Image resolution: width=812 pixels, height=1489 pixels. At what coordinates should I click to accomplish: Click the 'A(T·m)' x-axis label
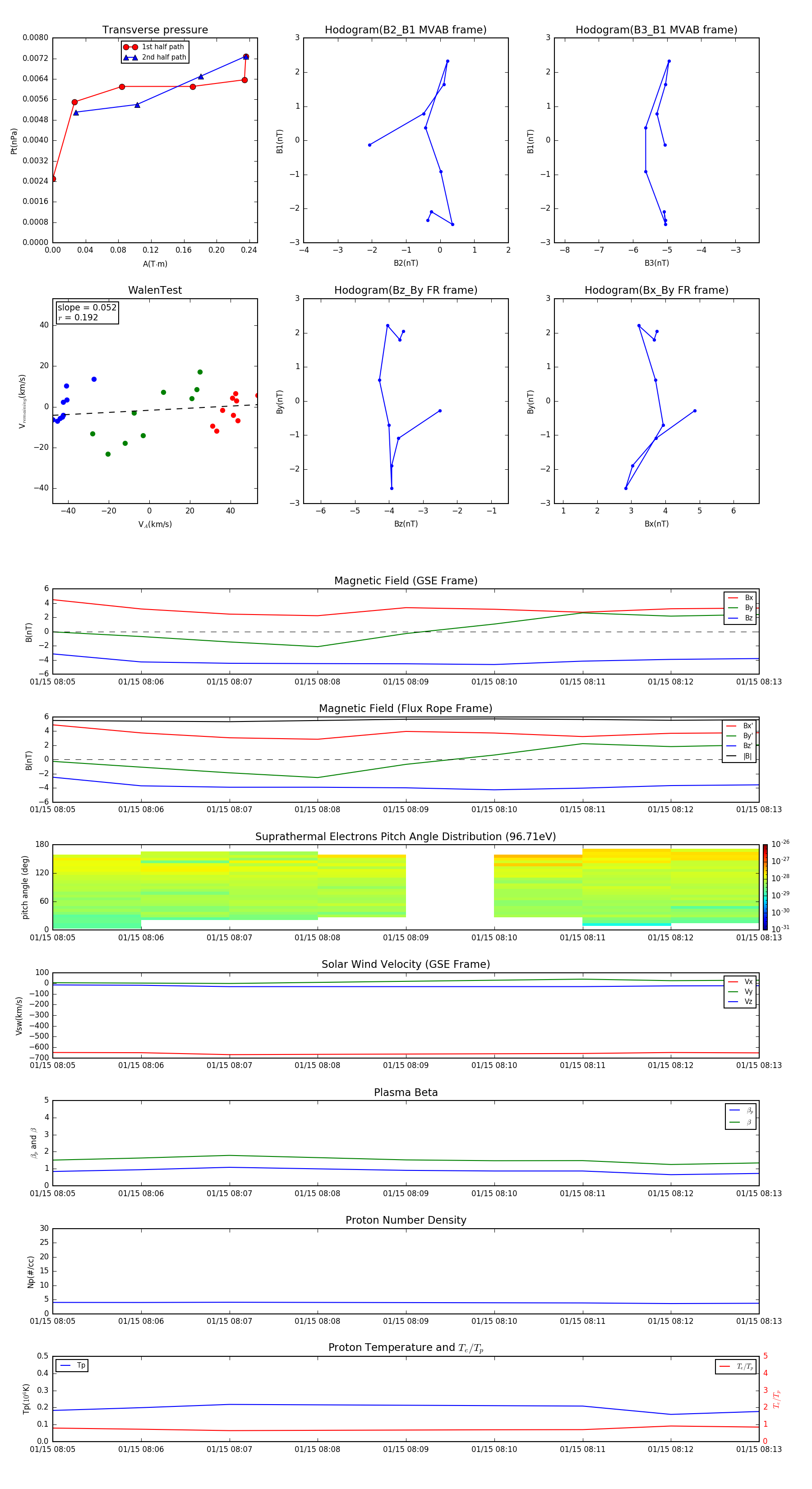[155, 264]
